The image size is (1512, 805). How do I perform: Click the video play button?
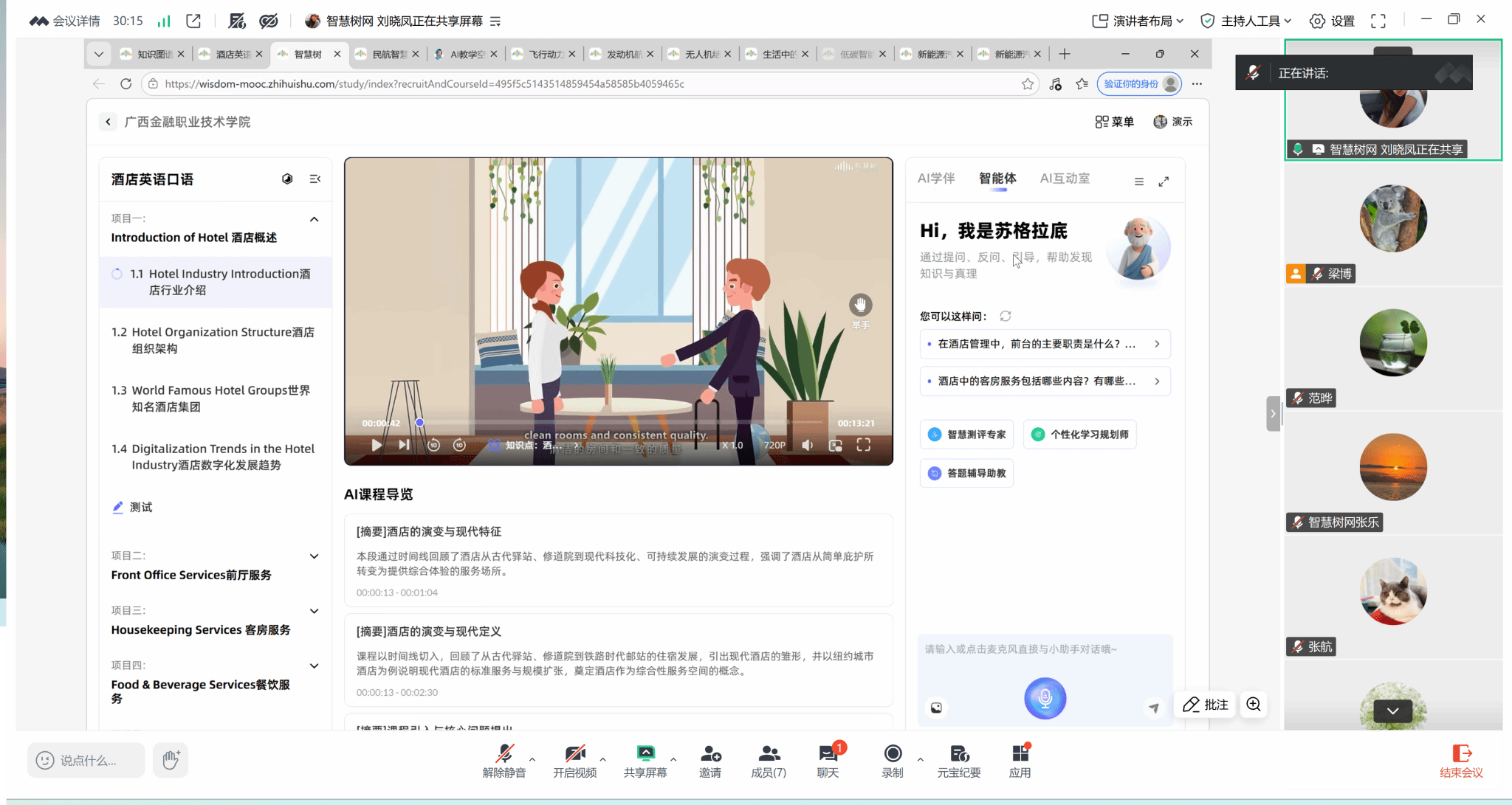point(377,445)
